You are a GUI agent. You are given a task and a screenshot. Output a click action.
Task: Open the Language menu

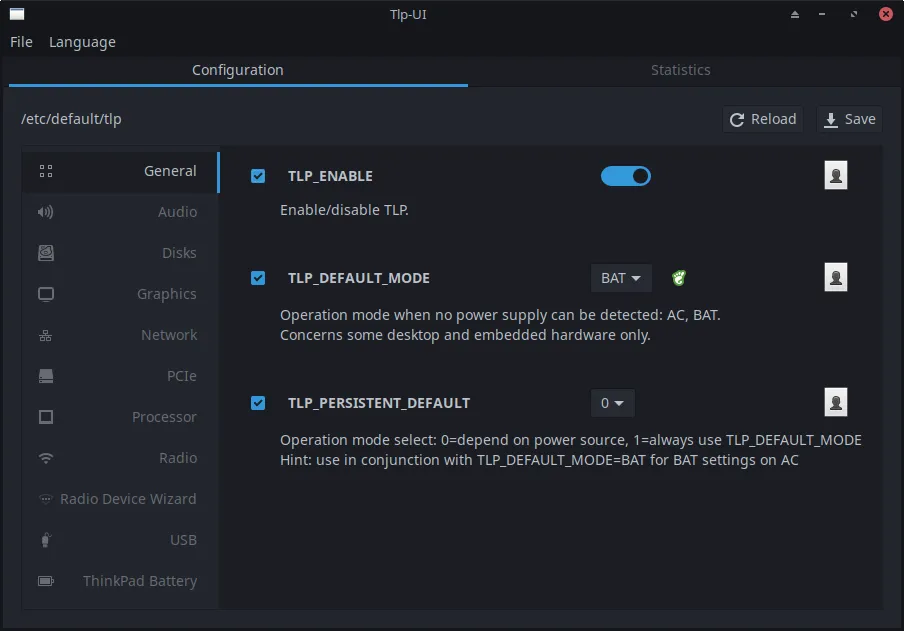pos(82,42)
